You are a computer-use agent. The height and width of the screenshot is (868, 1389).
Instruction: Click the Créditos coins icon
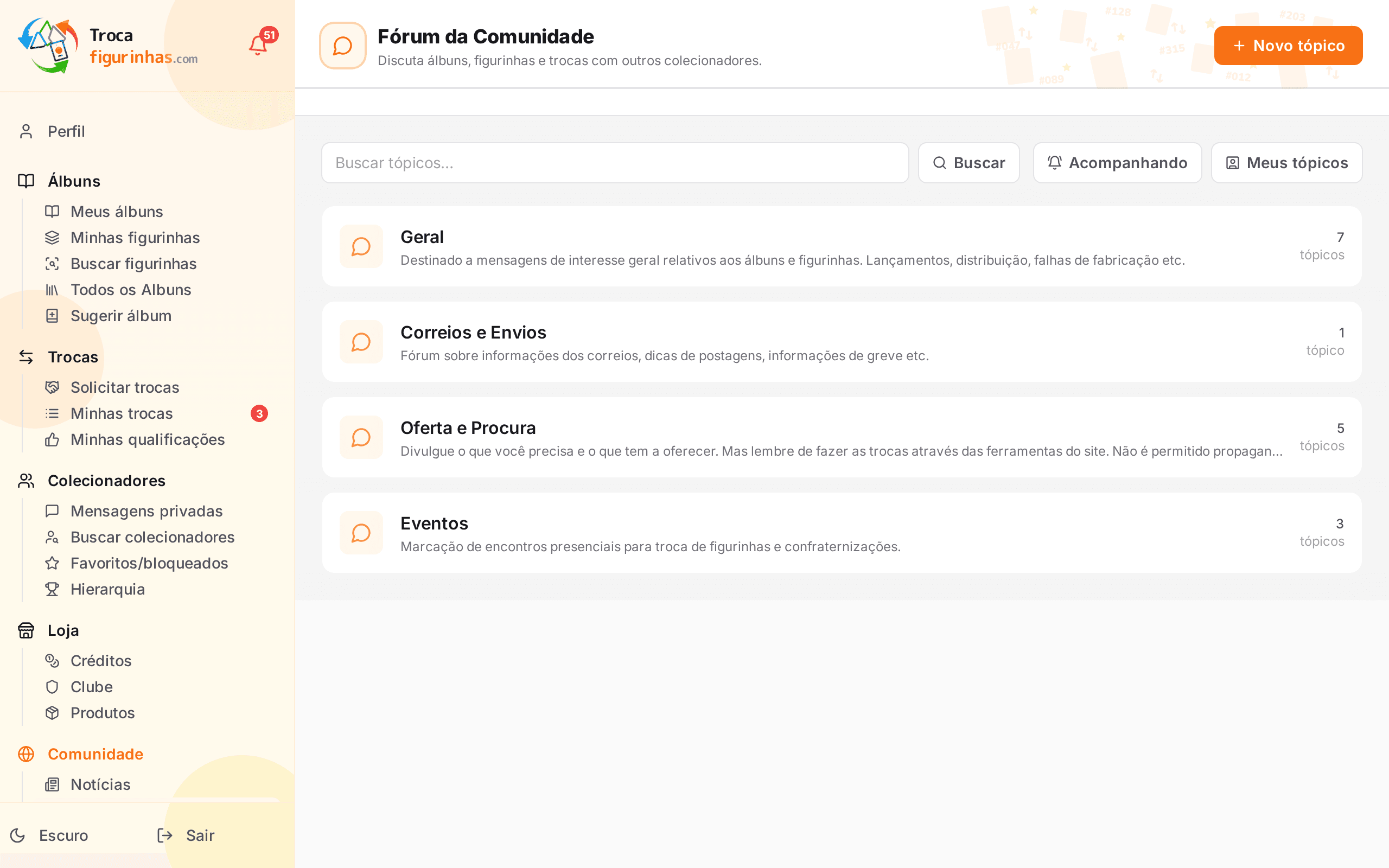click(52, 661)
